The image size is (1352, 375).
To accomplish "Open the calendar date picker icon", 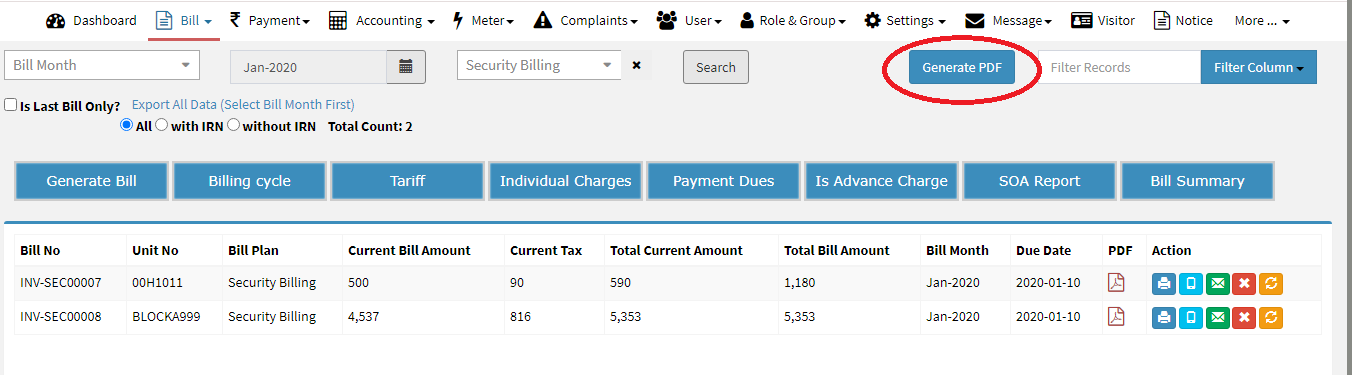I will (x=406, y=67).
